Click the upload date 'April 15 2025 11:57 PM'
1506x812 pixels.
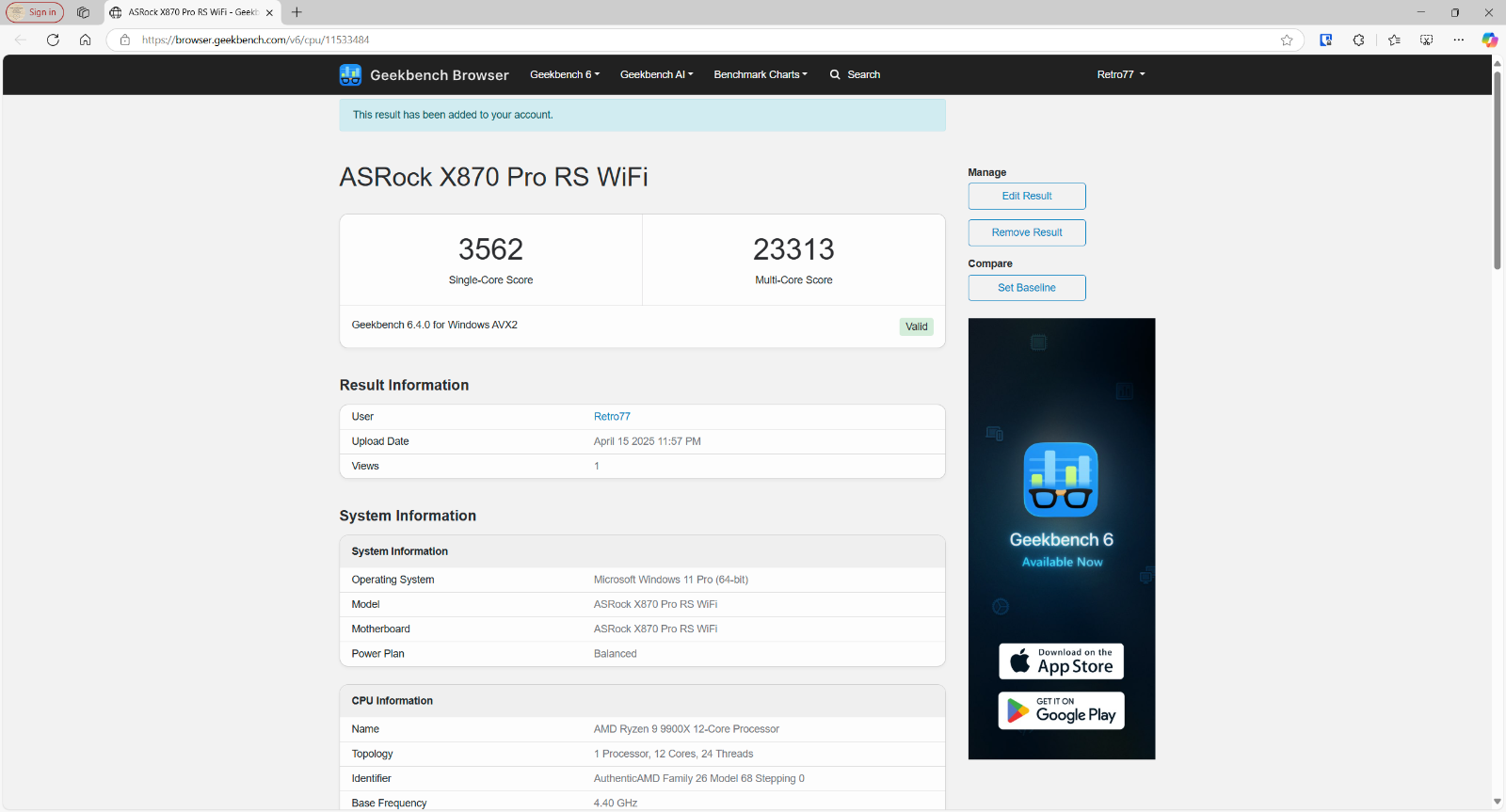(648, 441)
